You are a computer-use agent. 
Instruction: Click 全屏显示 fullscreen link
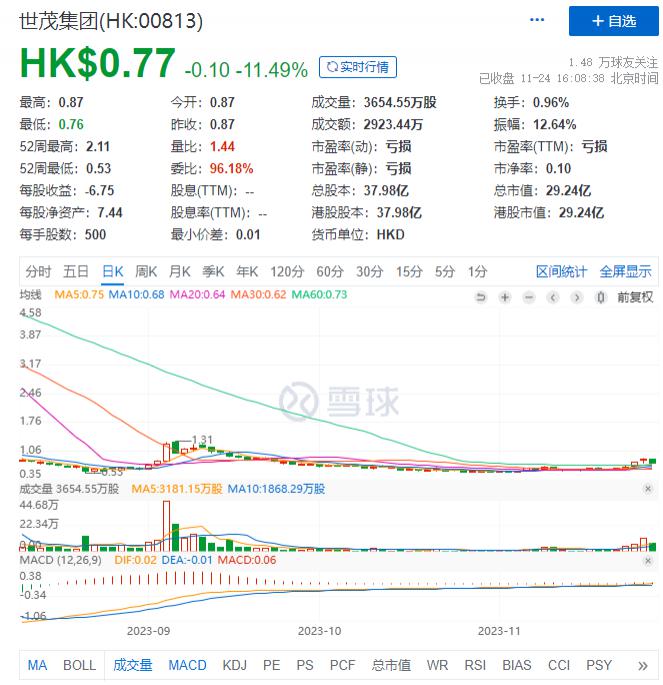625,271
